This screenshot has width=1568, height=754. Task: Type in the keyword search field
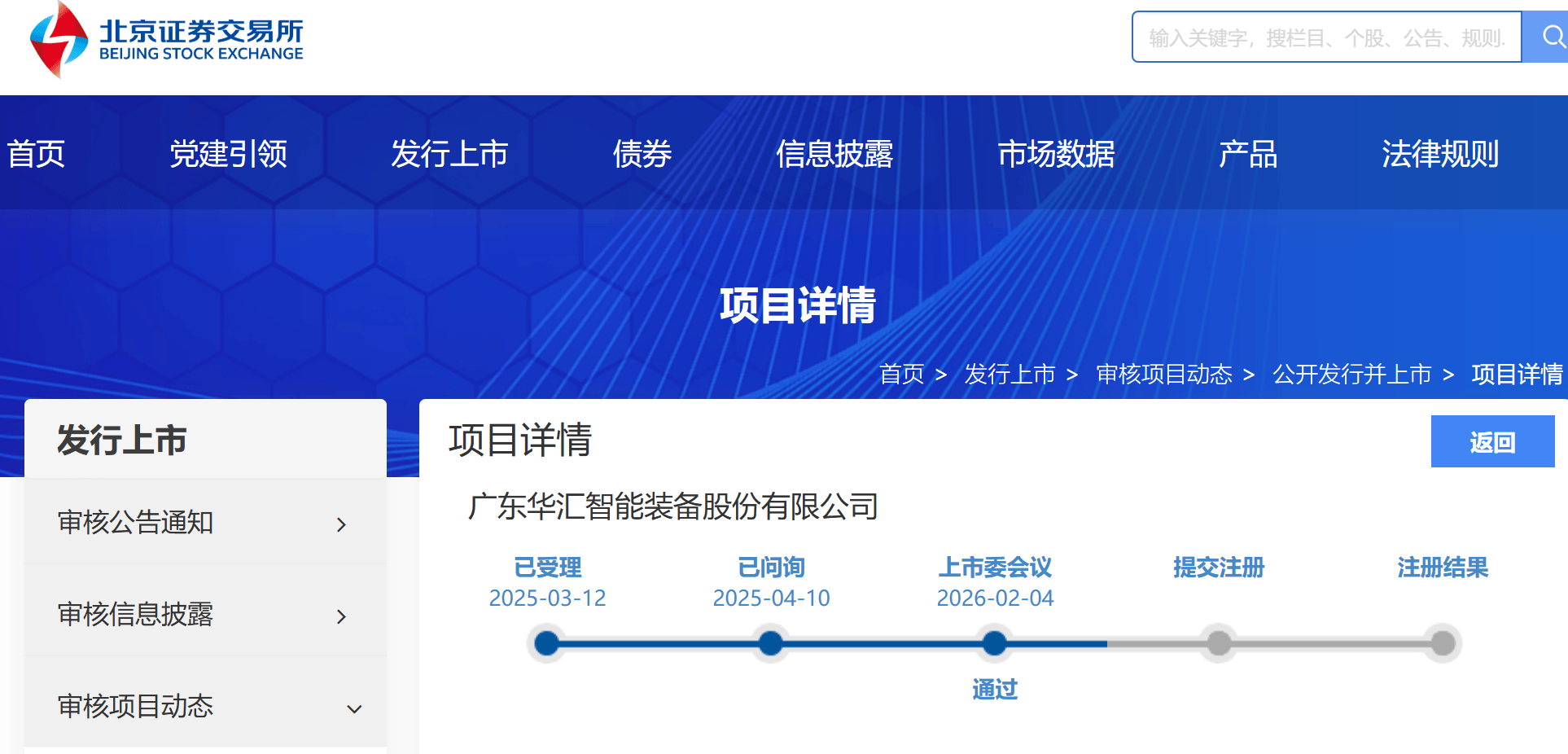pos(1325,37)
